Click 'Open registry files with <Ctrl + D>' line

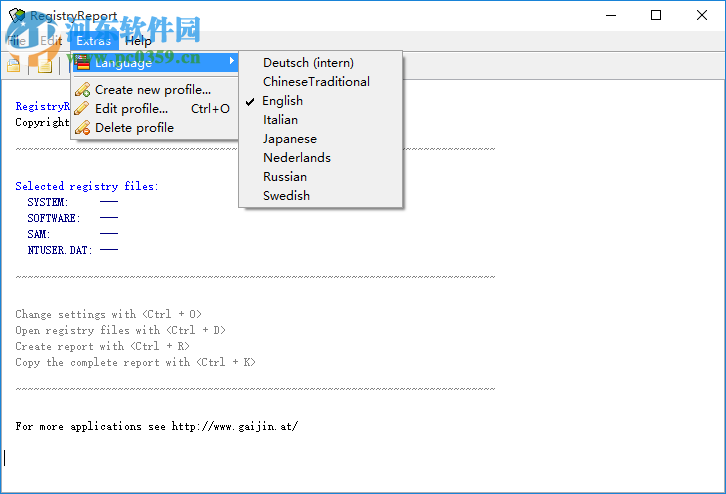pos(120,331)
